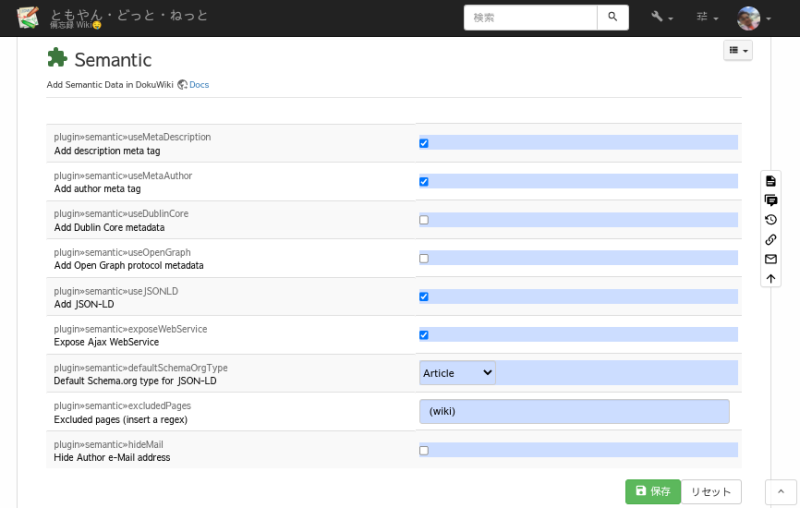Click the envelope mail icon in side toolbar
This screenshot has width=800, height=508.
pyautogui.click(x=770, y=259)
